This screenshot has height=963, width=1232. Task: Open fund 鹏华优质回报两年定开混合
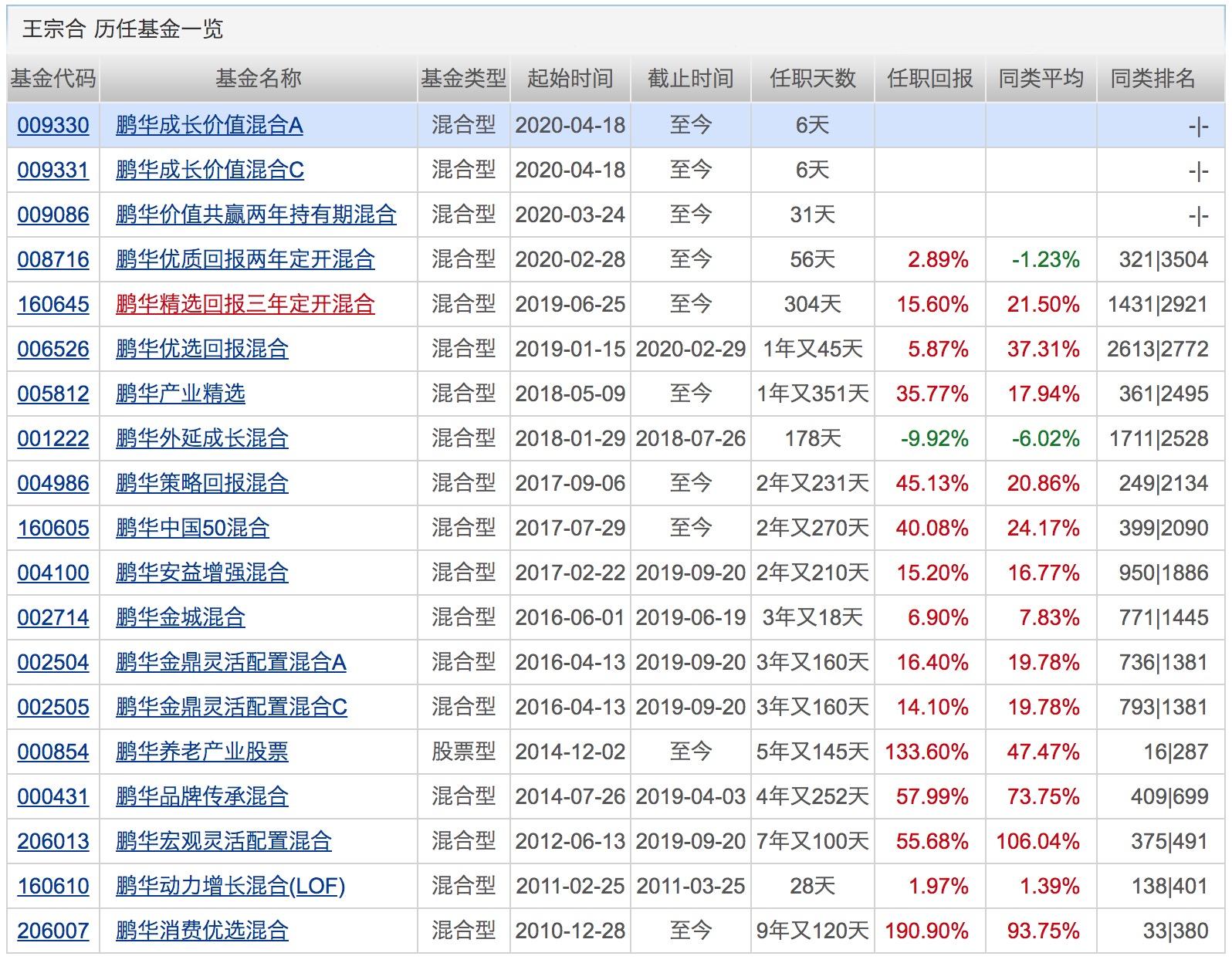(x=245, y=259)
